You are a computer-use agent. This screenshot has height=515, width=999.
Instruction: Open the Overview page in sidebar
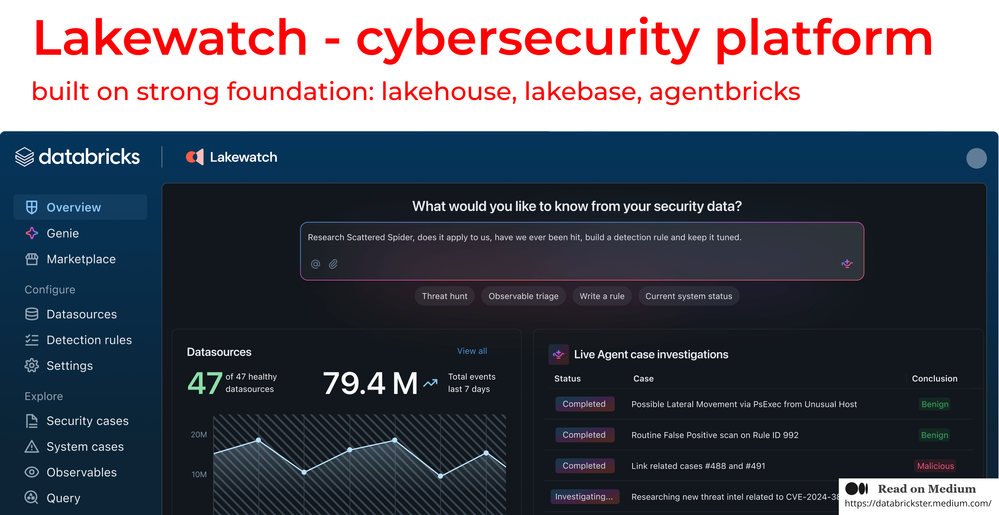(x=74, y=207)
